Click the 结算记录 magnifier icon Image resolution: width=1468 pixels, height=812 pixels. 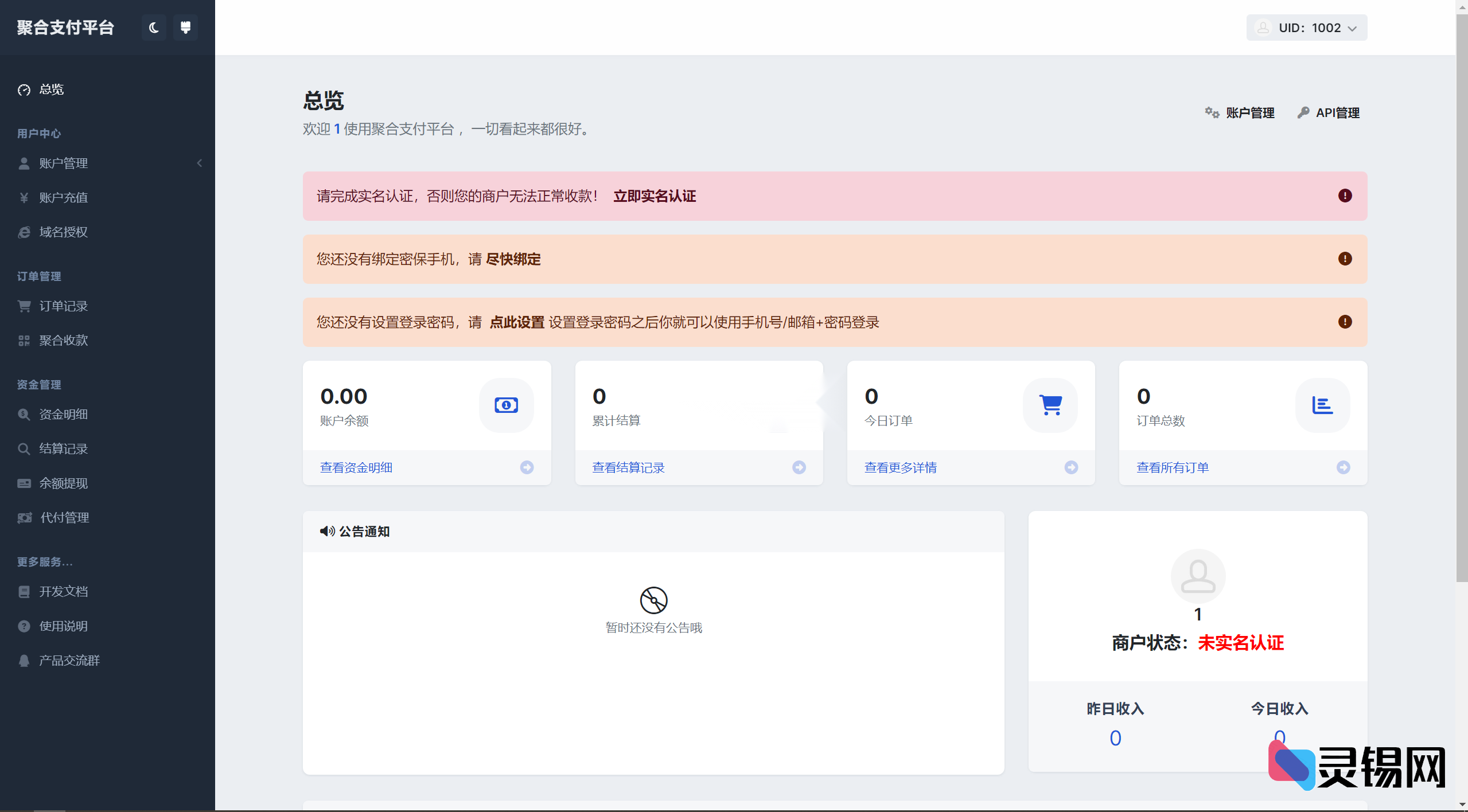coord(24,448)
